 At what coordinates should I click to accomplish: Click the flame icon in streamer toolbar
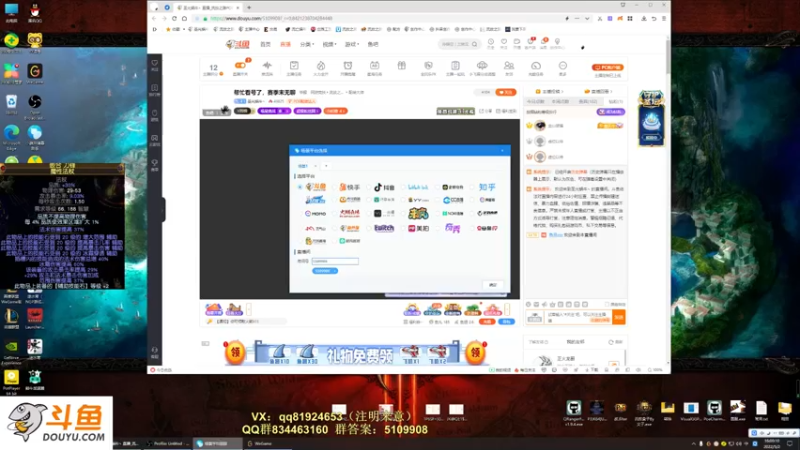(321, 65)
